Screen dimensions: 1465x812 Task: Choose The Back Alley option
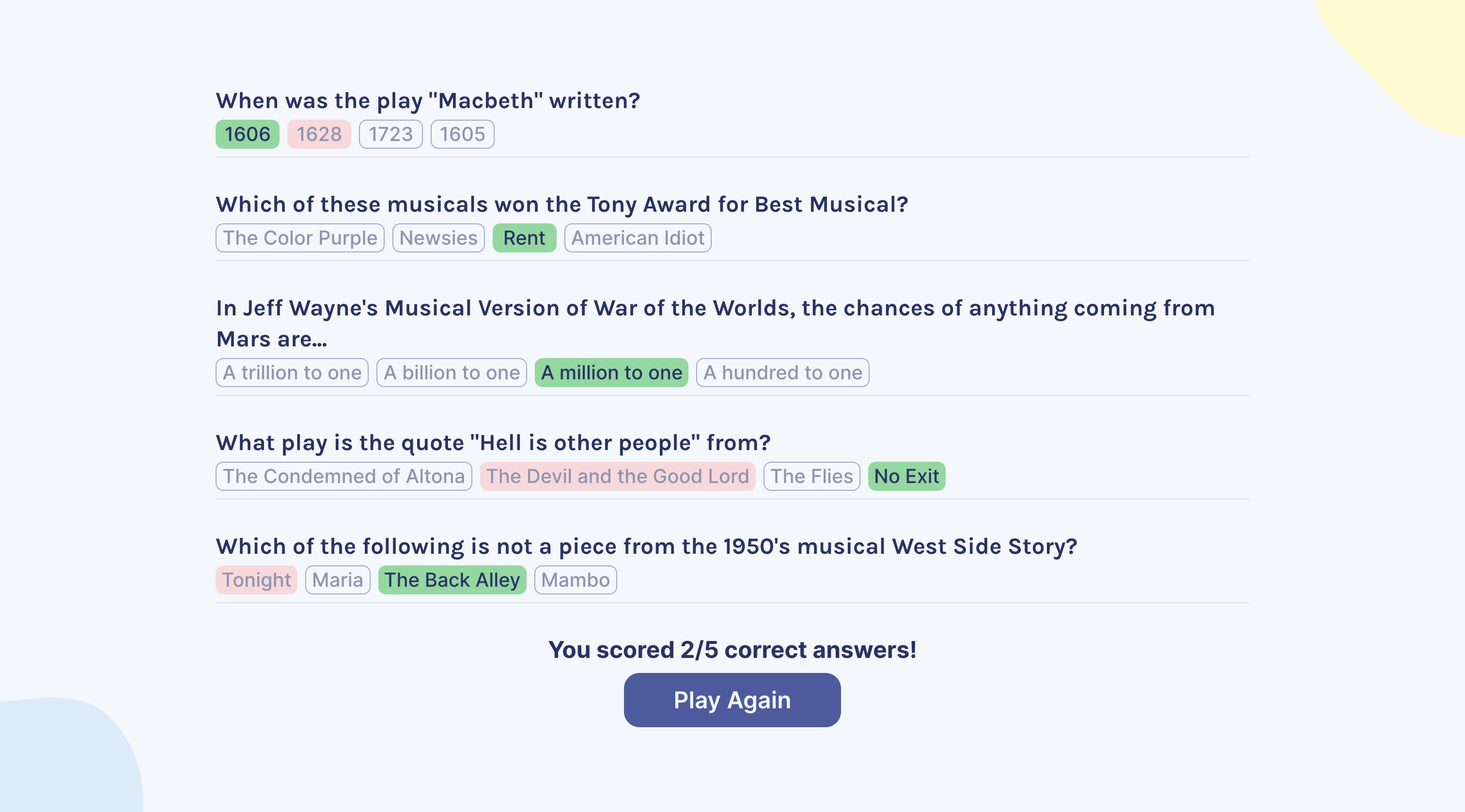pyautogui.click(x=452, y=579)
